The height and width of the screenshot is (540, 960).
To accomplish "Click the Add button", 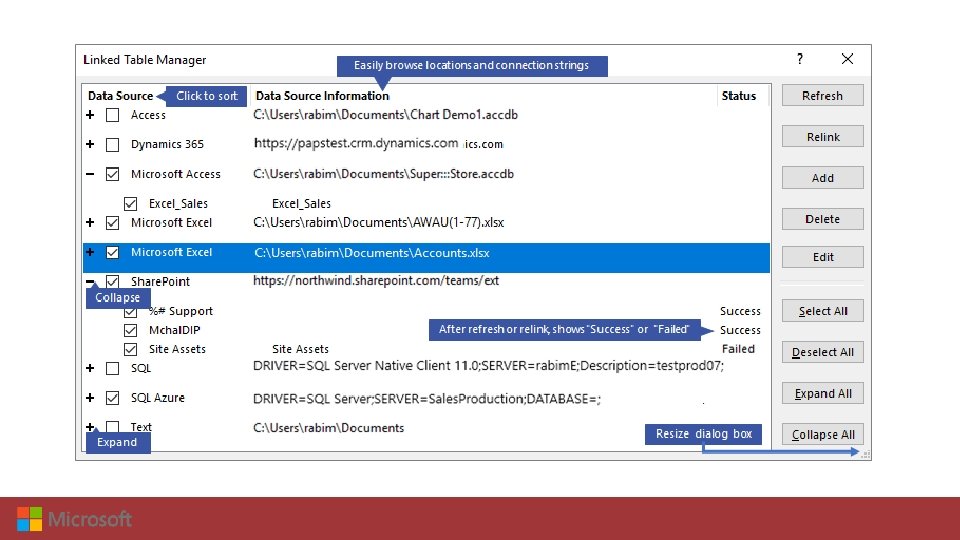I will [822, 178].
